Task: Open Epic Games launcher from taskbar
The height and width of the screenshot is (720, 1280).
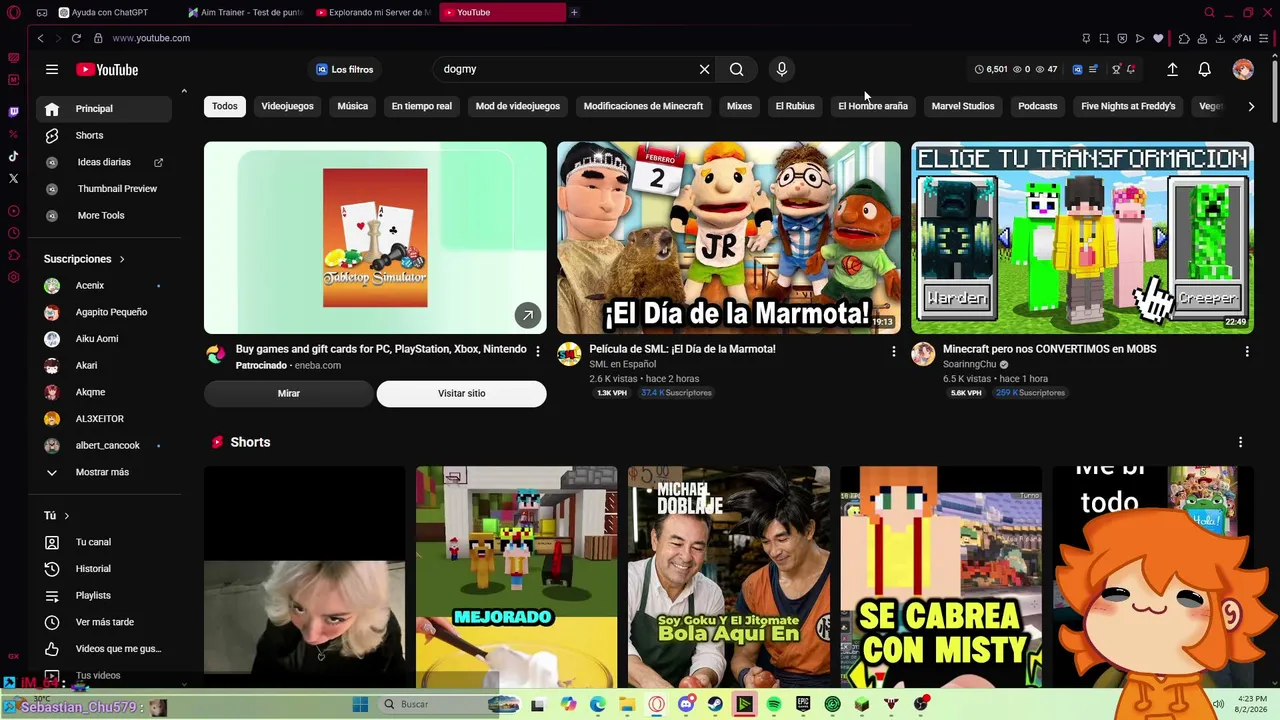Action: pos(803,704)
